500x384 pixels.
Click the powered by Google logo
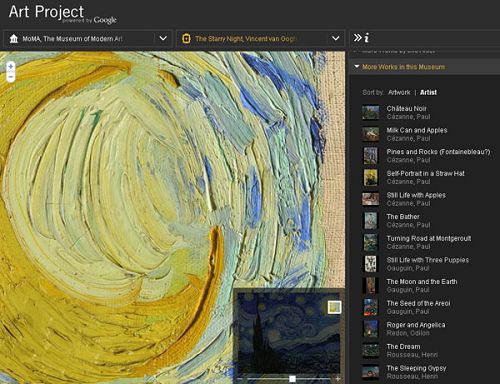[89, 20]
